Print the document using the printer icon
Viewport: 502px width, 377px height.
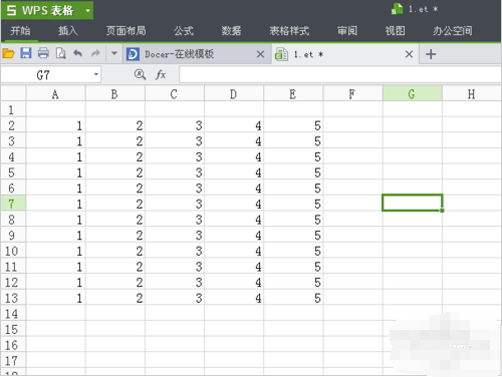[43, 53]
